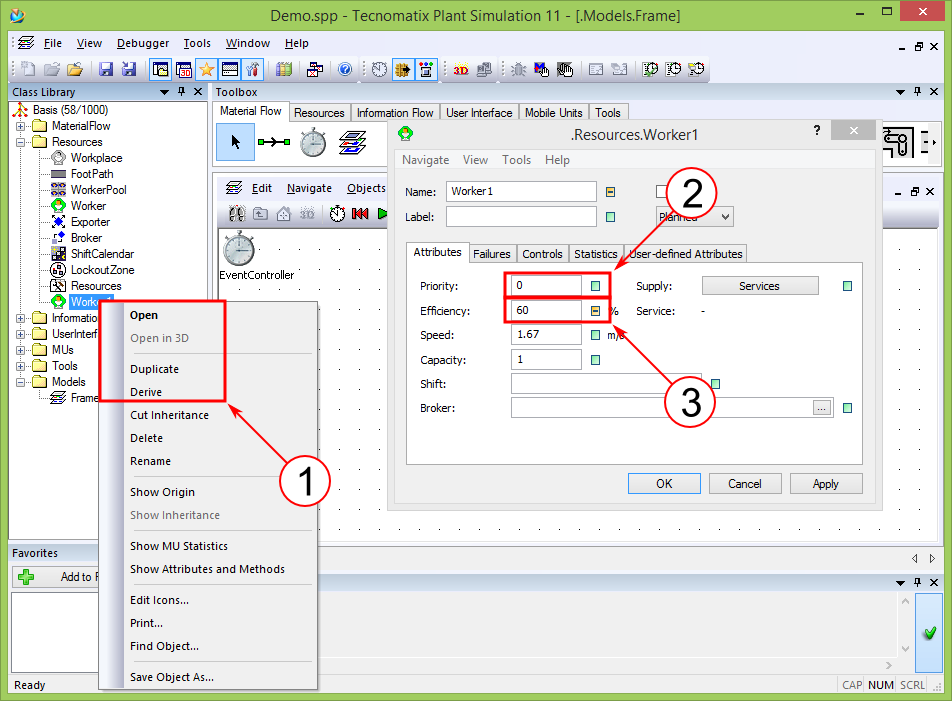Click the Efficiency input field showing 60
The image size is (952, 701).
click(546, 311)
